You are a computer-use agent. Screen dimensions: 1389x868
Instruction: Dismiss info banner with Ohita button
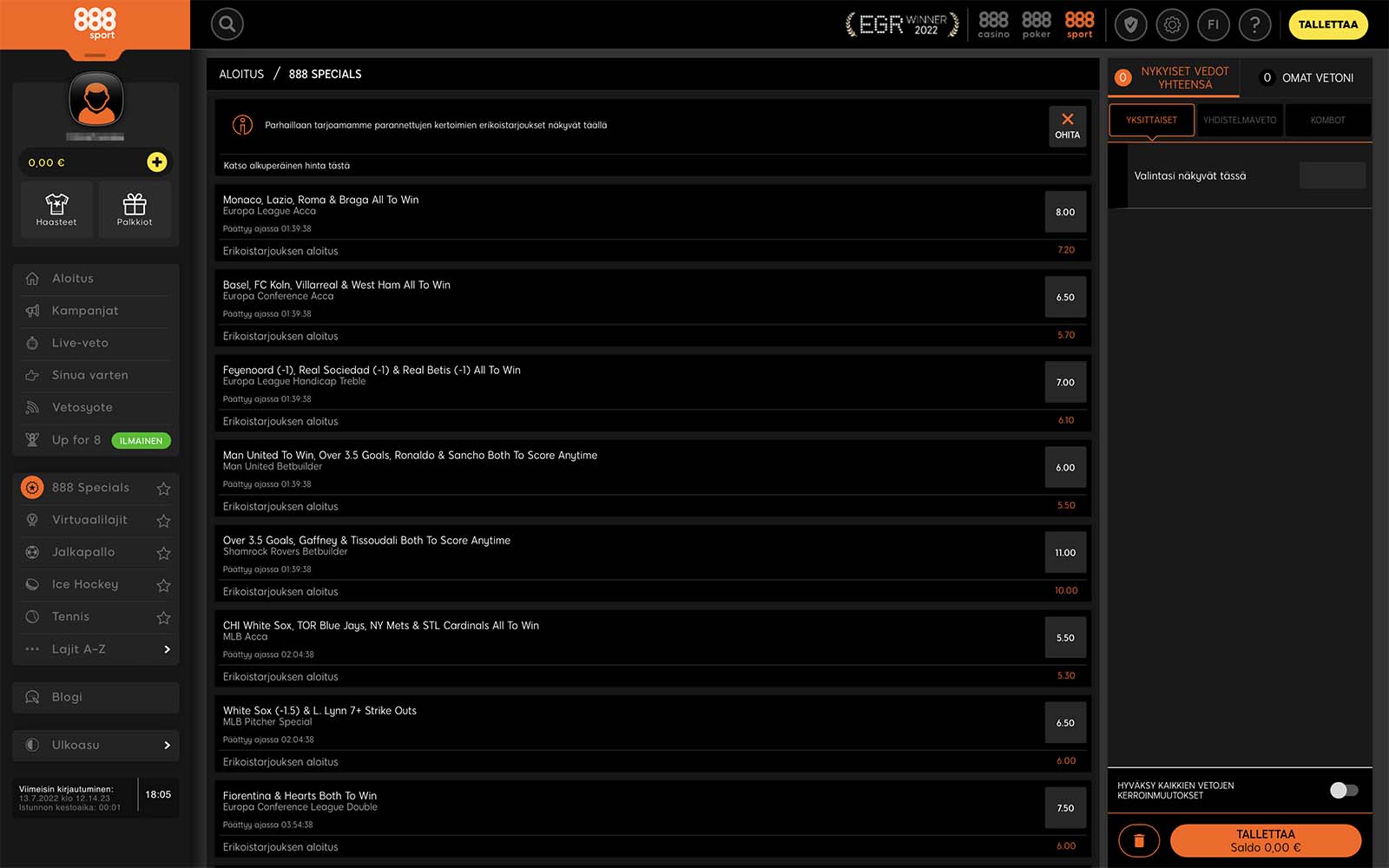click(1068, 127)
